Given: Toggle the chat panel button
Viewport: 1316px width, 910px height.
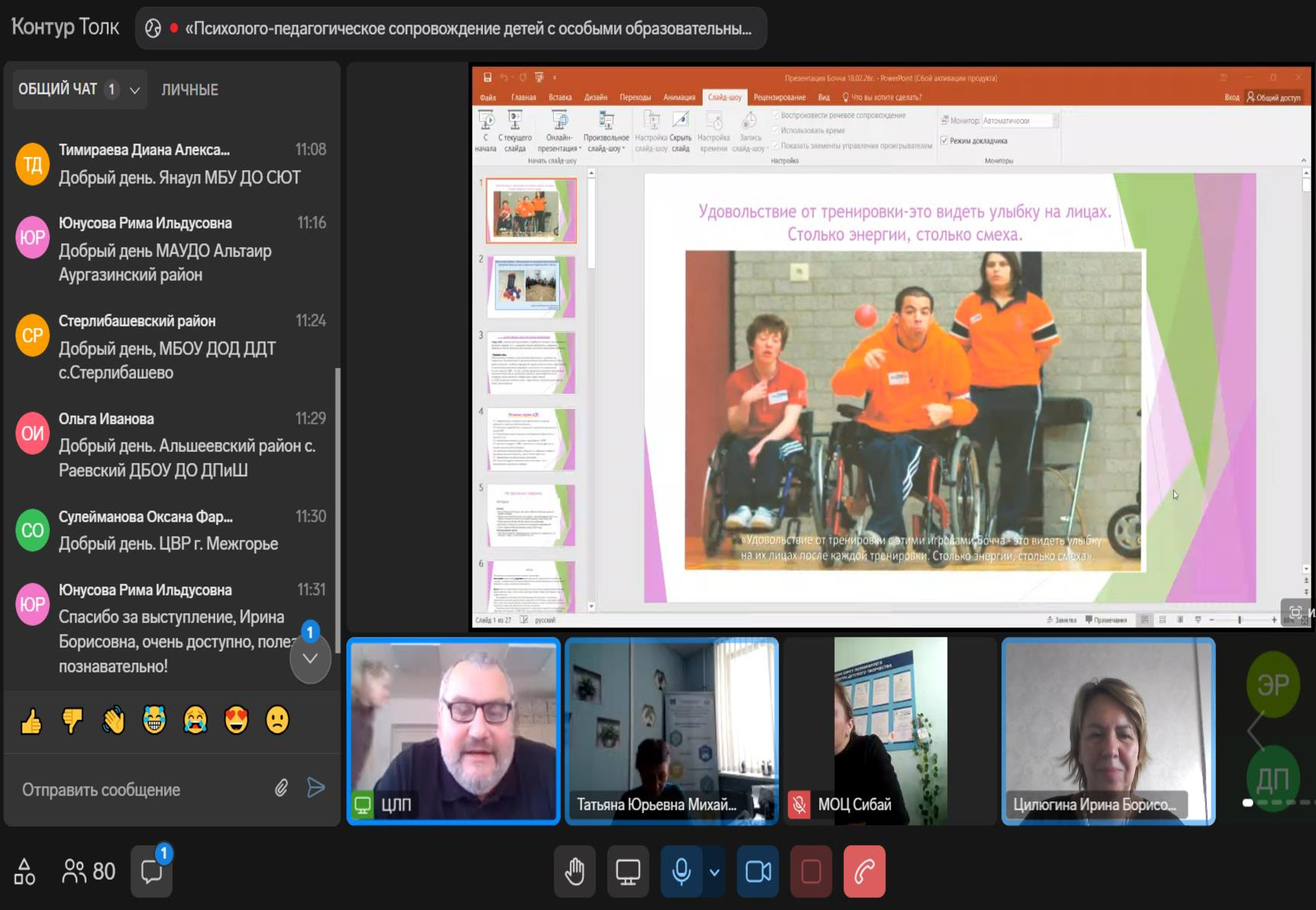Looking at the screenshot, I should click(151, 872).
